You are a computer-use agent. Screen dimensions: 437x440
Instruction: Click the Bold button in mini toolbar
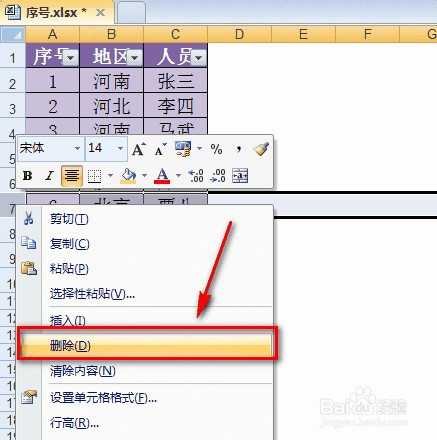(x=28, y=175)
